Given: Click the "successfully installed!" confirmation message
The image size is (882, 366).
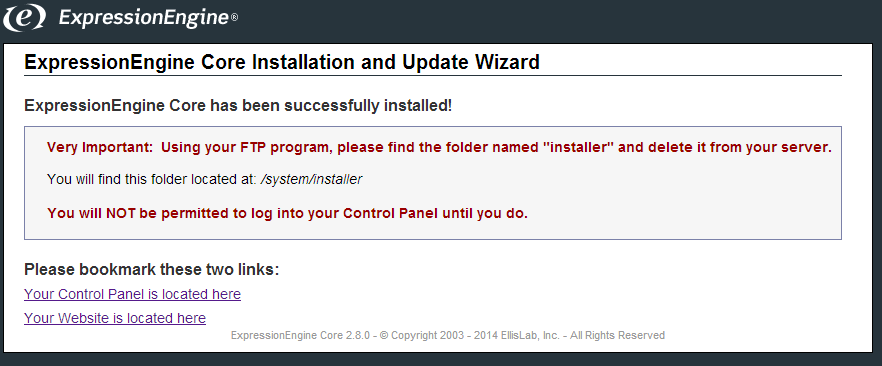Looking at the screenshot, I should (238, 105).
